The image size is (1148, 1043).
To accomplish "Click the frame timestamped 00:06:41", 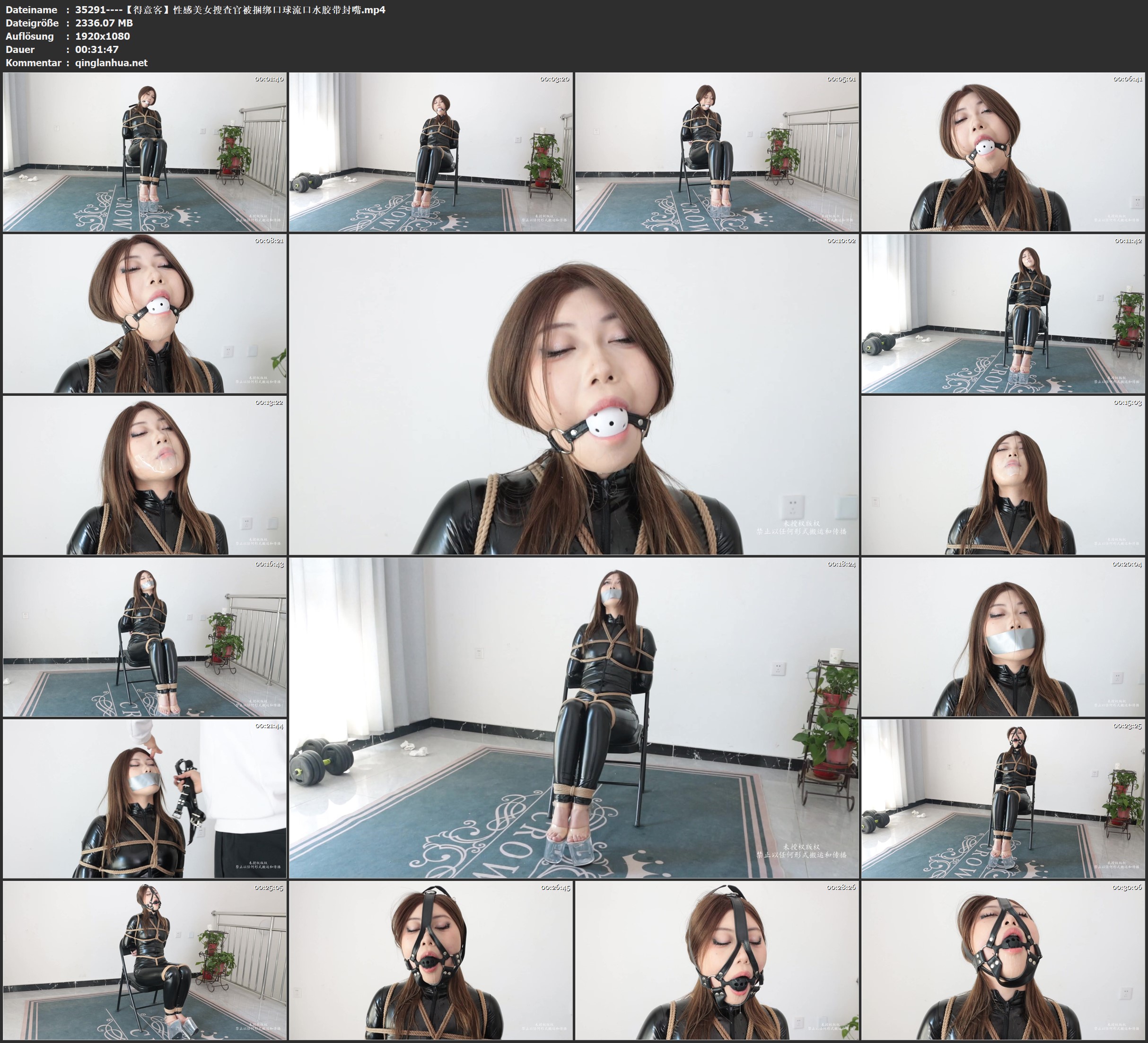I will (1003, 152).
